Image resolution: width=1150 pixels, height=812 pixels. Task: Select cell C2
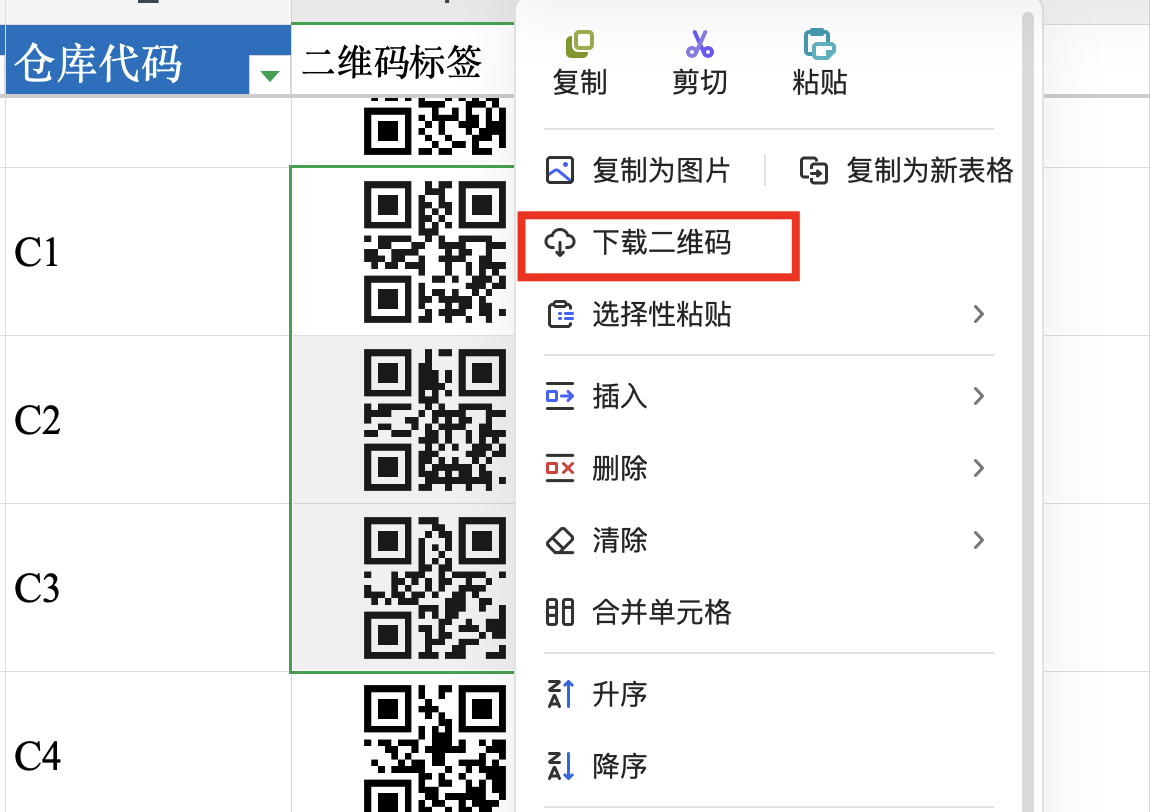148,420
